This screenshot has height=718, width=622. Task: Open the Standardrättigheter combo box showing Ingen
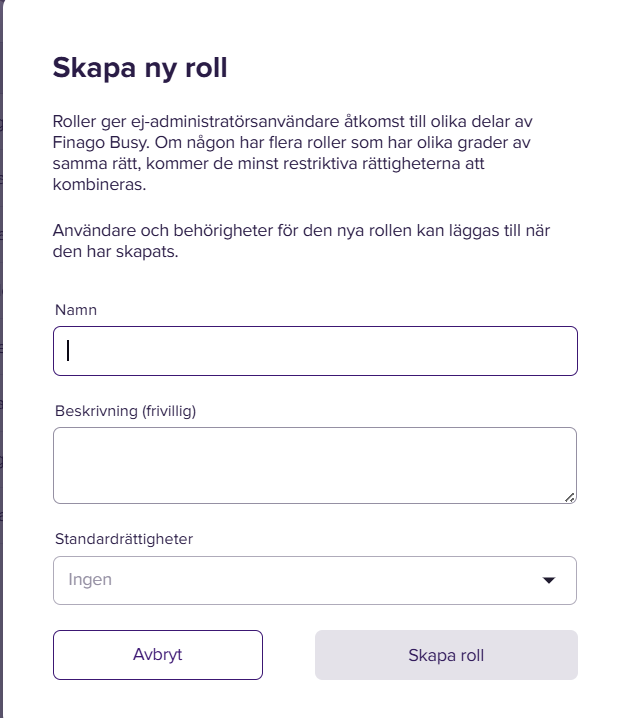pyautogui.click(x=315, y=580)
